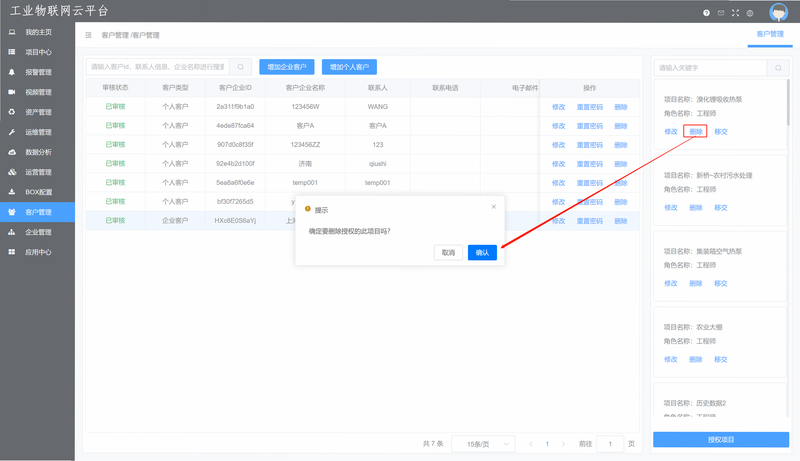Collapse sidebar with the hamburger menu icon
Viewport: 800px width, 461px height.
tap(88, 35)
